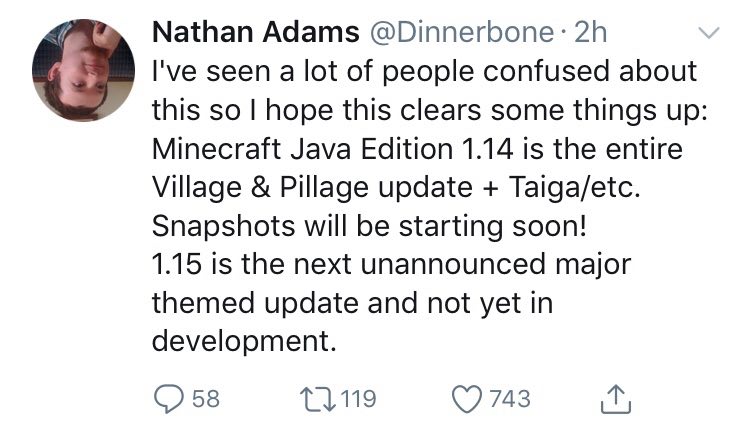The width and height of the screenshot is (750, 430).
Task: Click the tweet's opening line about confused people
Action: coord(423,73)
